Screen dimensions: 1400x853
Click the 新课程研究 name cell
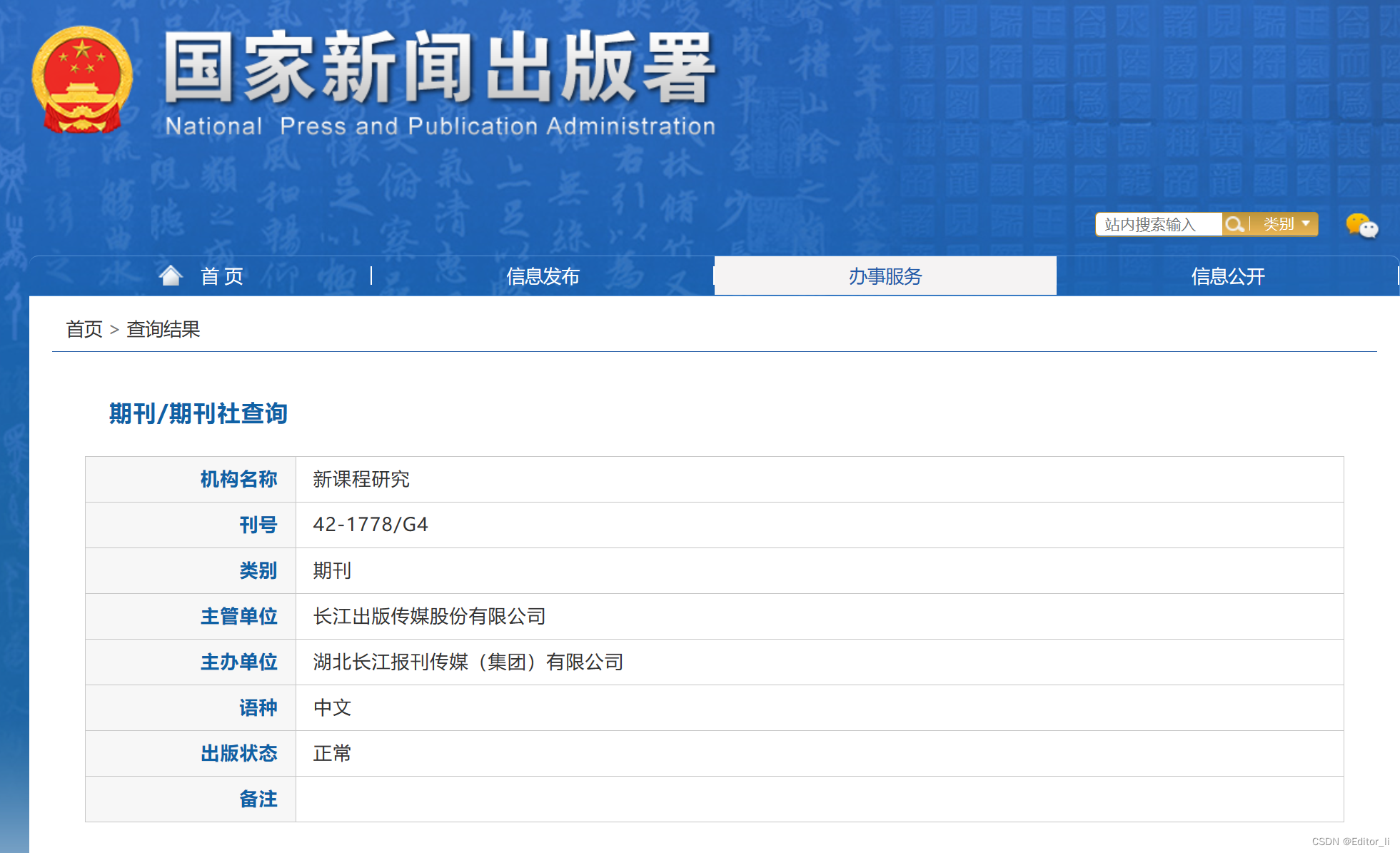(361, 479)
